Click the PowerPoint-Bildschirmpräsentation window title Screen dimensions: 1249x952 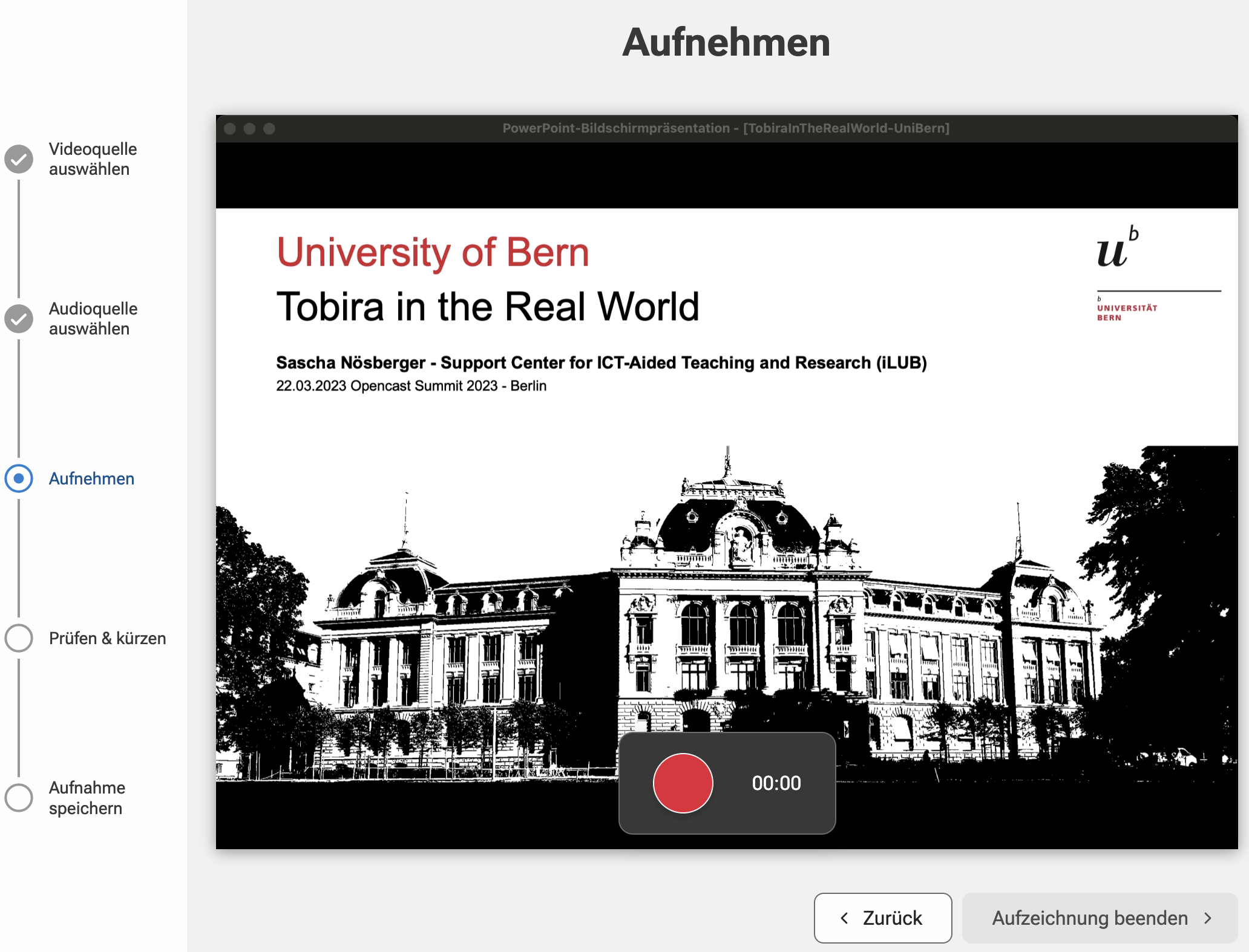(x=726, y=128)
